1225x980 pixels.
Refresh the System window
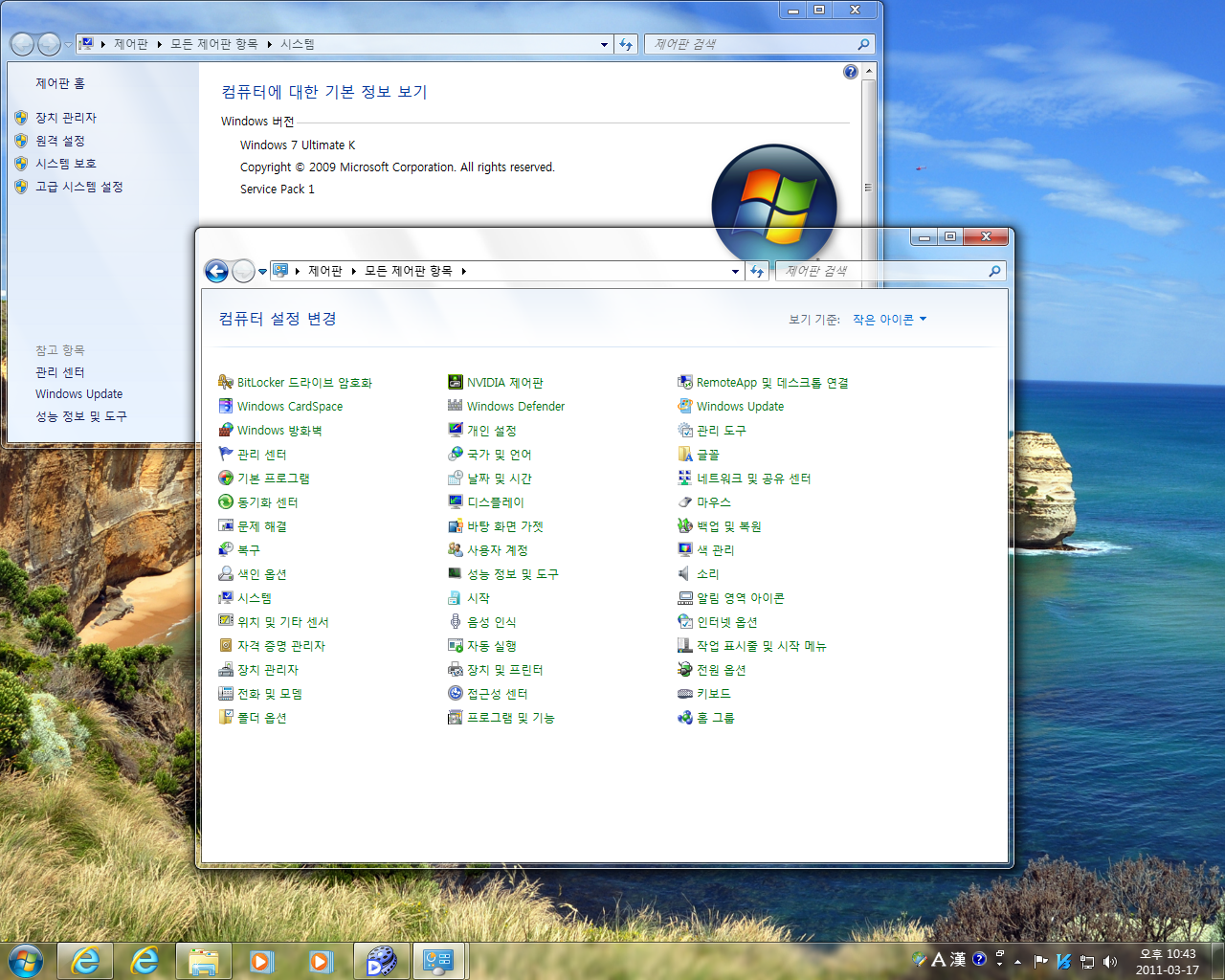tap(626, 45)
